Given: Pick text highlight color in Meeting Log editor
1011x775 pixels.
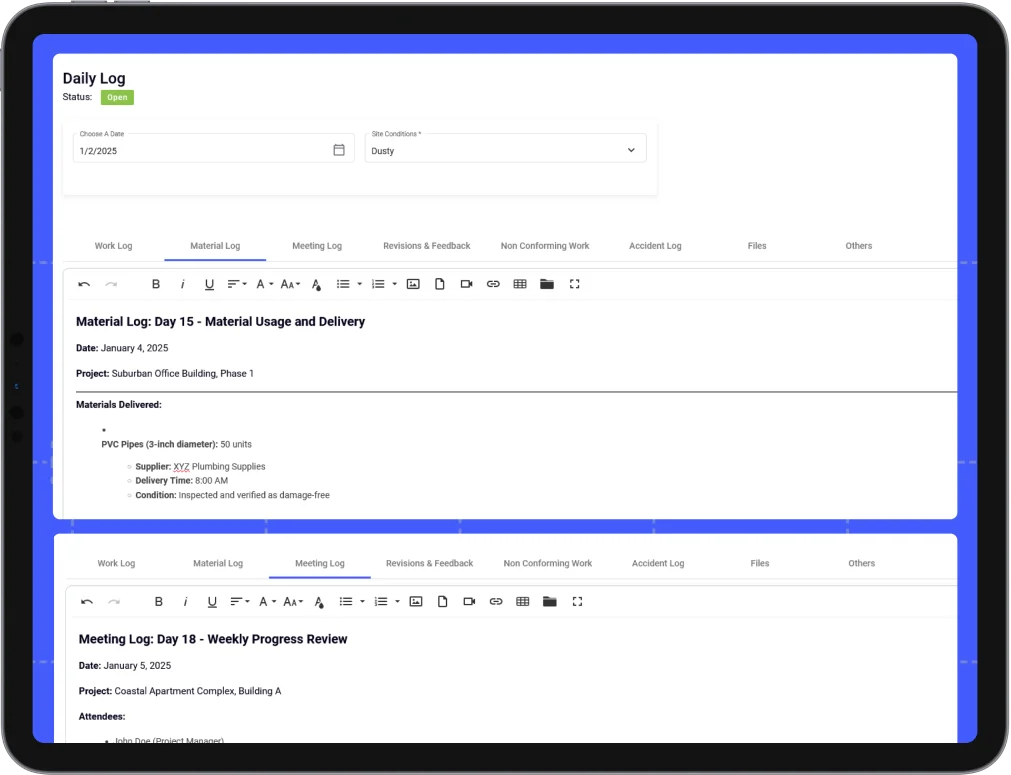Looking at the screenshot, I should pyautogui.click(x=319, y=602).
